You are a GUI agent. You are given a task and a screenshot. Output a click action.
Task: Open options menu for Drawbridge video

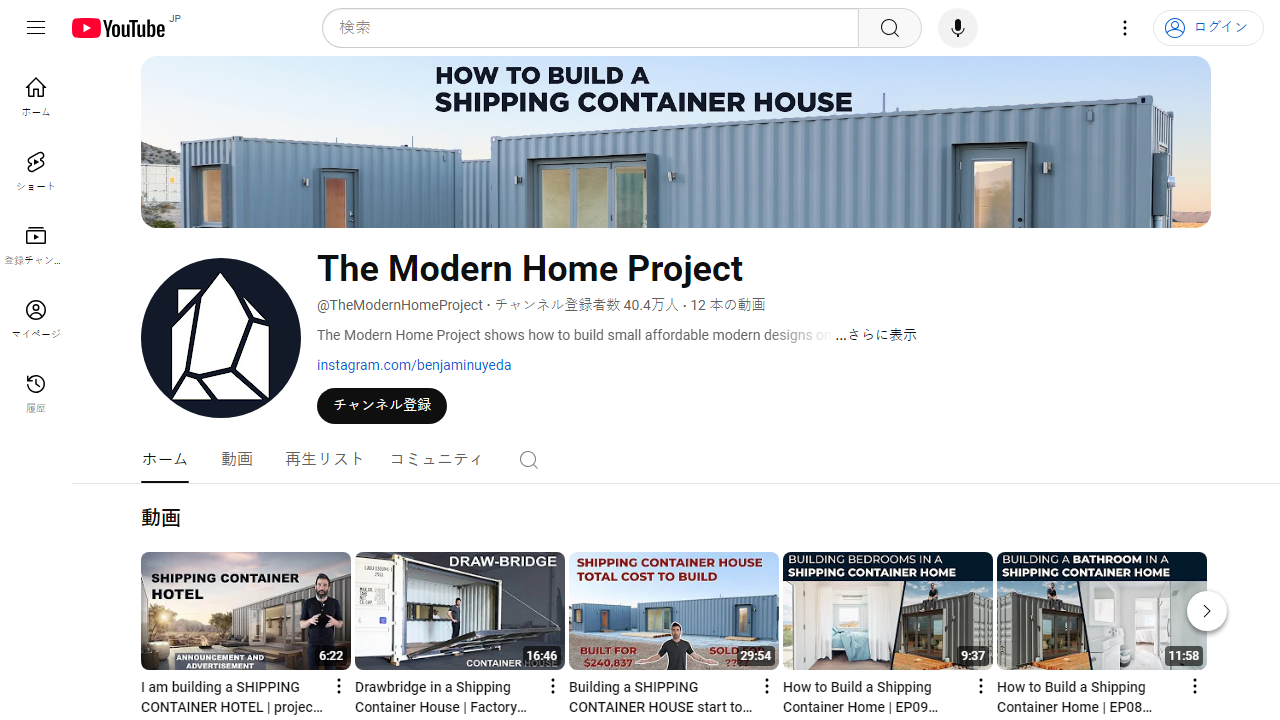(552, 686)
